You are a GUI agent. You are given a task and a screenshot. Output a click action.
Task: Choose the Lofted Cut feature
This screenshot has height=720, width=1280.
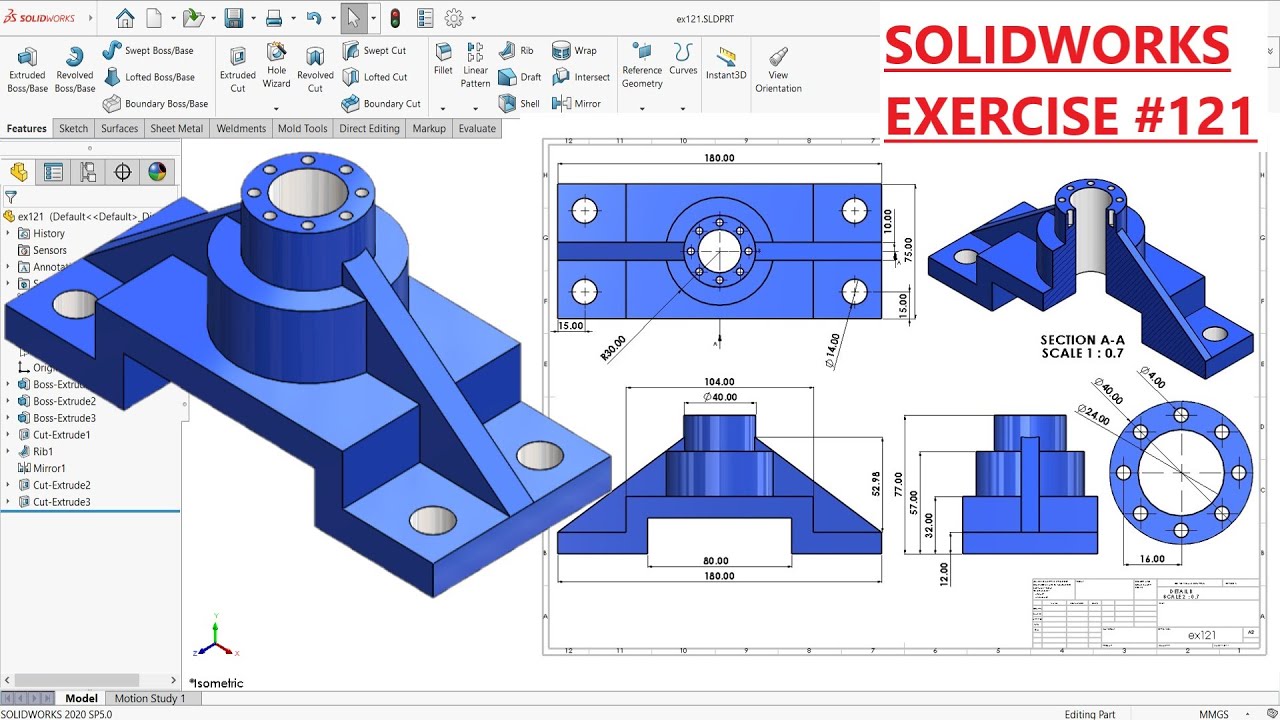374,77
